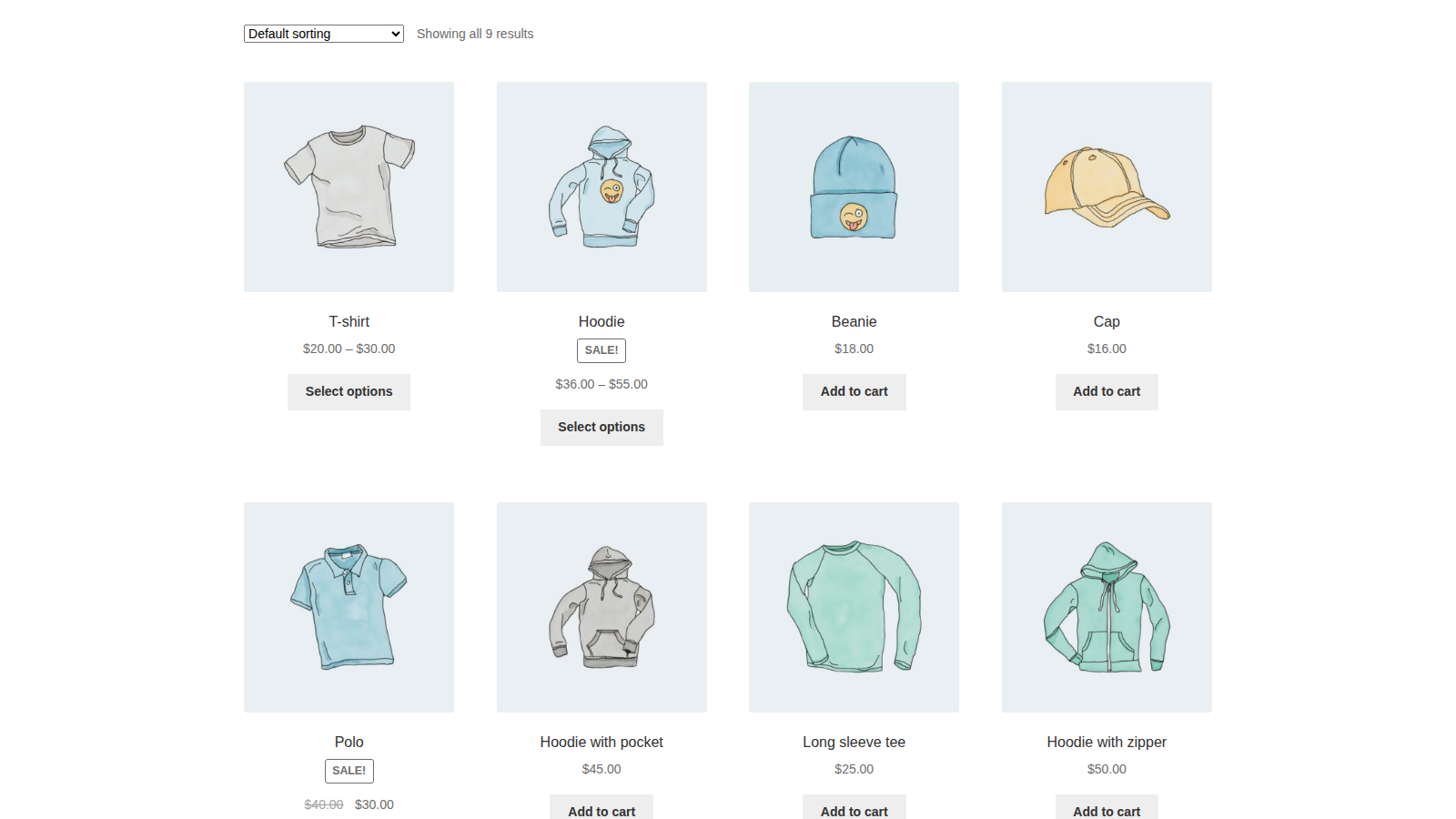
Task: Click the Hoodie with zipper title
Action: pos(1107,742)
